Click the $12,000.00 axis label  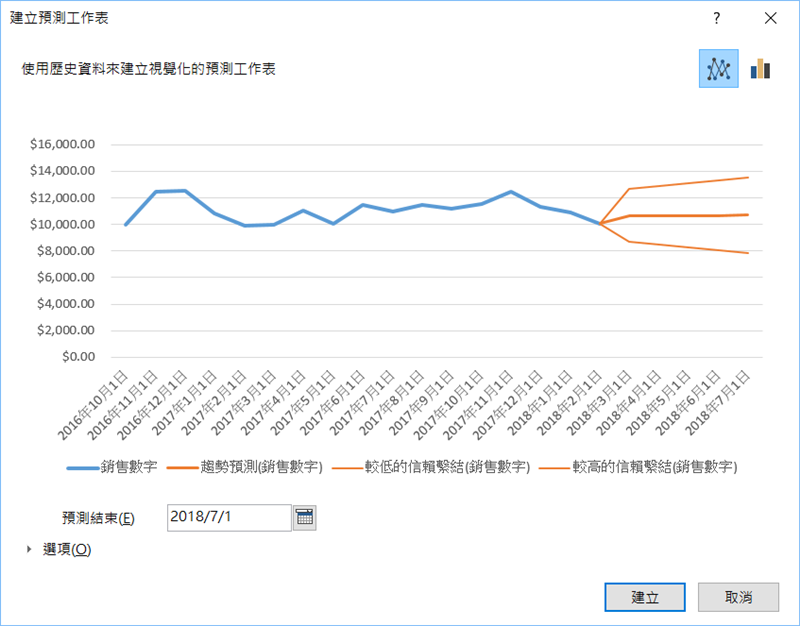[x=62, y=197]
